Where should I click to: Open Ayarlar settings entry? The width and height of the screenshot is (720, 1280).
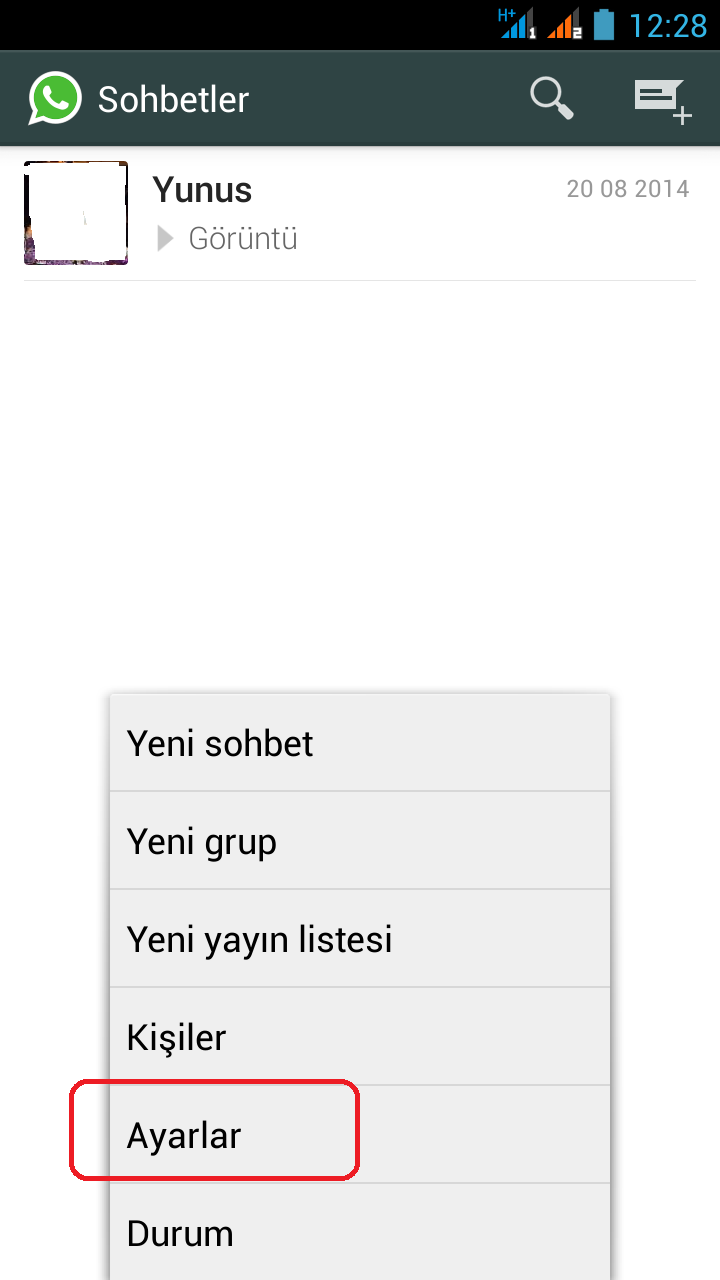point(359,1135)
